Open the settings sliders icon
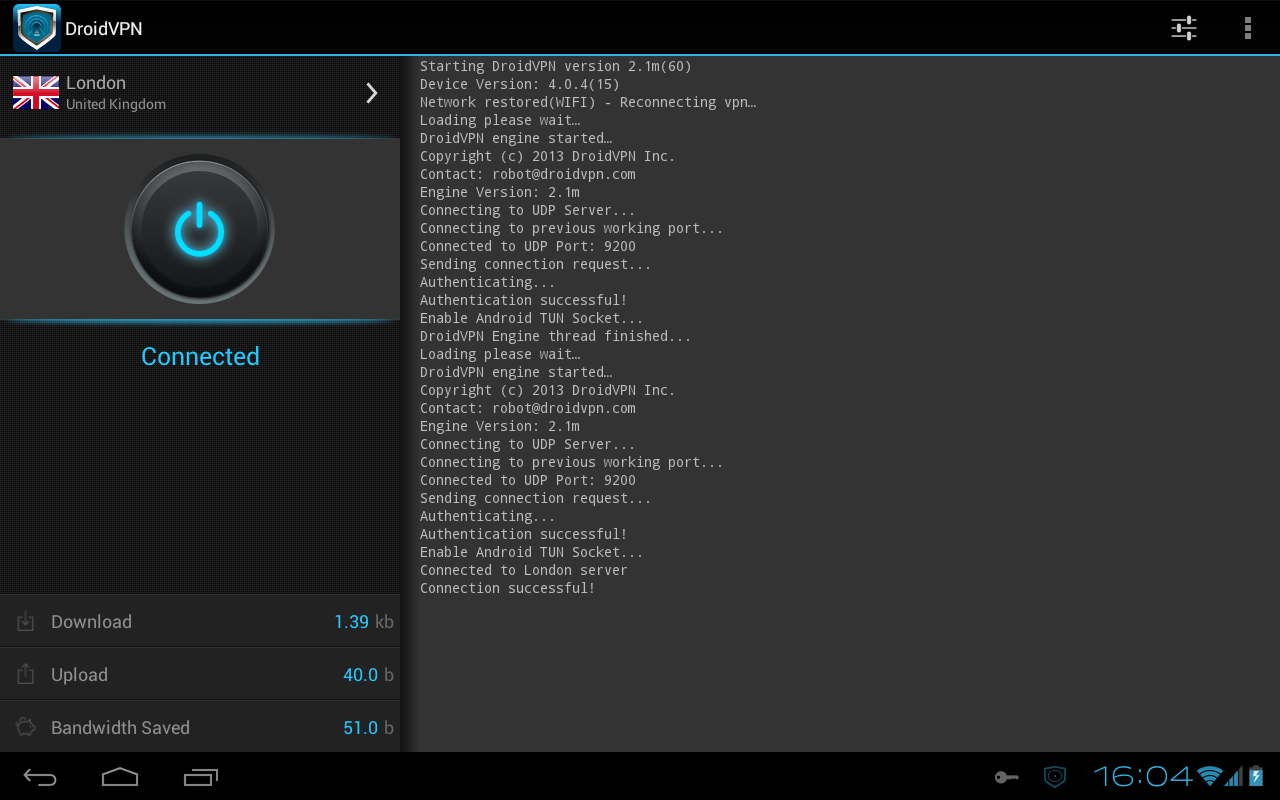 tap(1183, 28)
